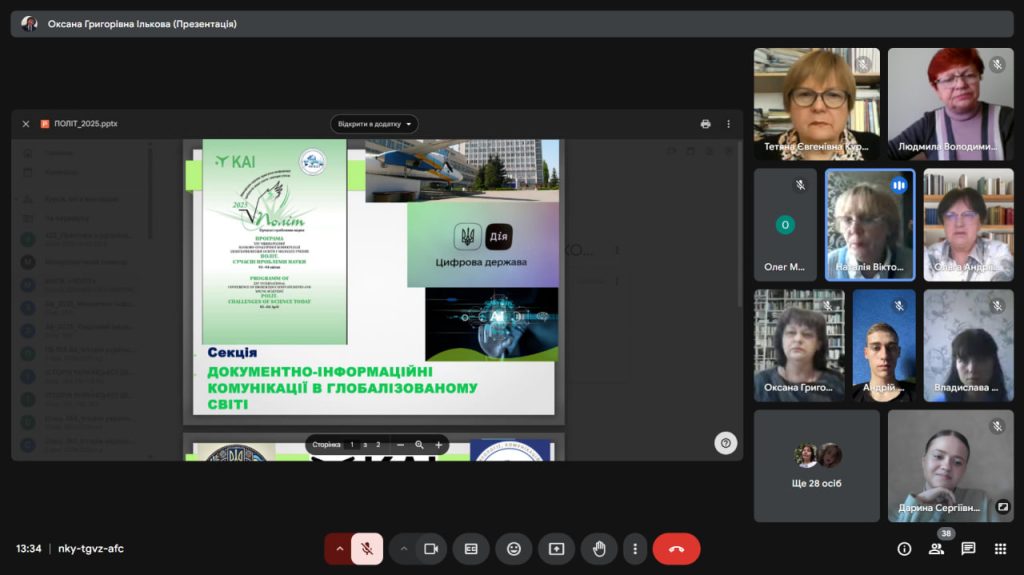The image size is (1024, 575).
Task: Raise your hand
Action: pos(599,548)
